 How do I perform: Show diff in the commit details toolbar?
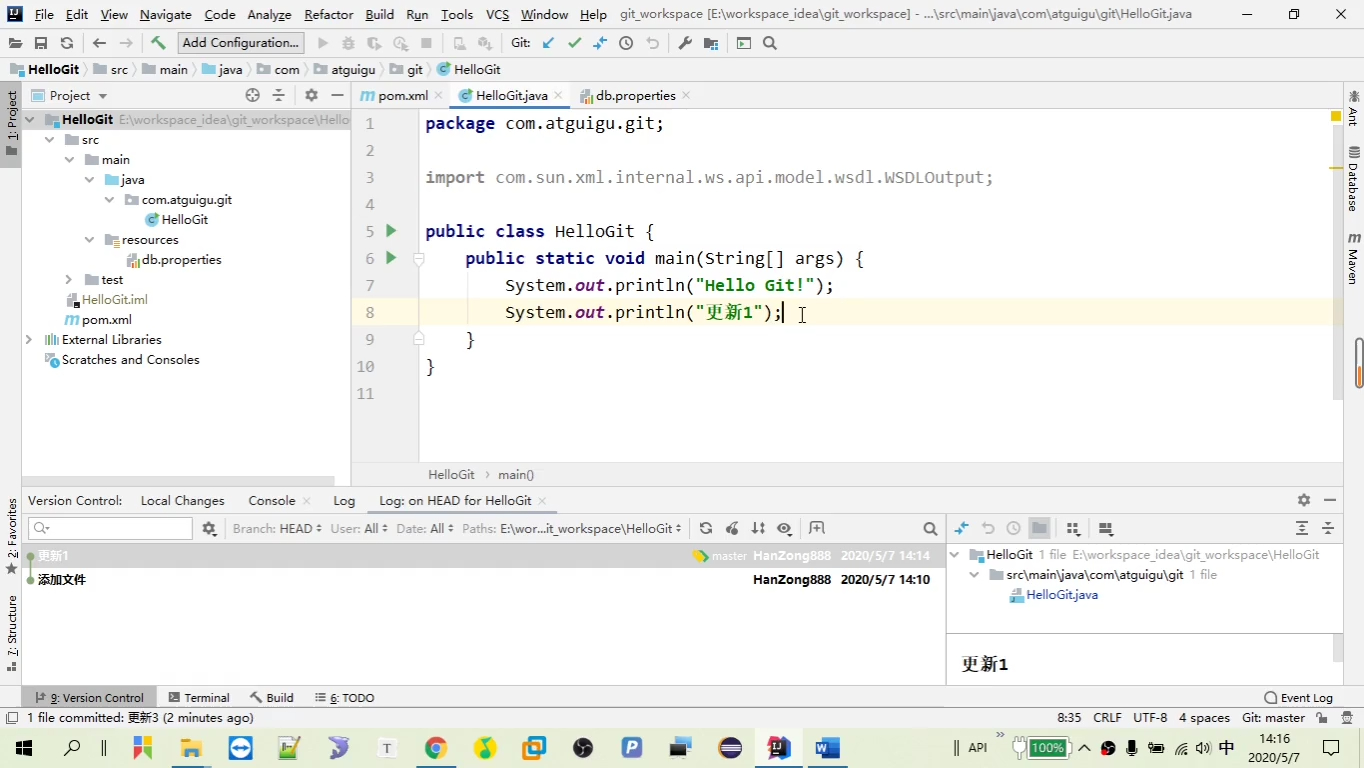coord(962,528)
